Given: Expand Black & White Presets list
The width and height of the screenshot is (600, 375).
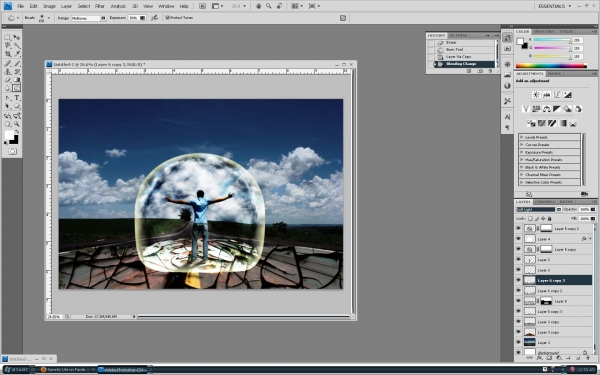Looking at the screenshot, I should tap(522, 167).
